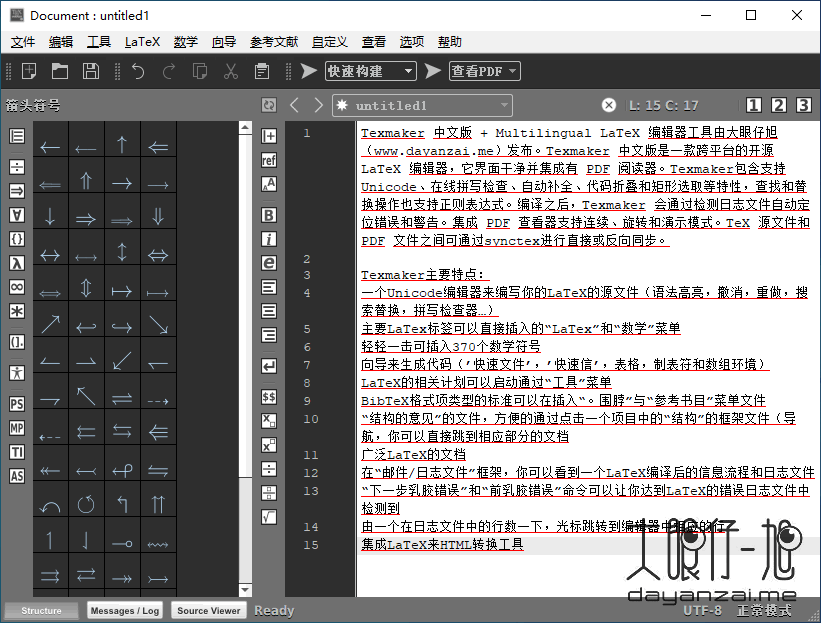This screenshot has height=623, width=821.
Task: Switch to the Messages / Log tab
Action: (125, 610)
